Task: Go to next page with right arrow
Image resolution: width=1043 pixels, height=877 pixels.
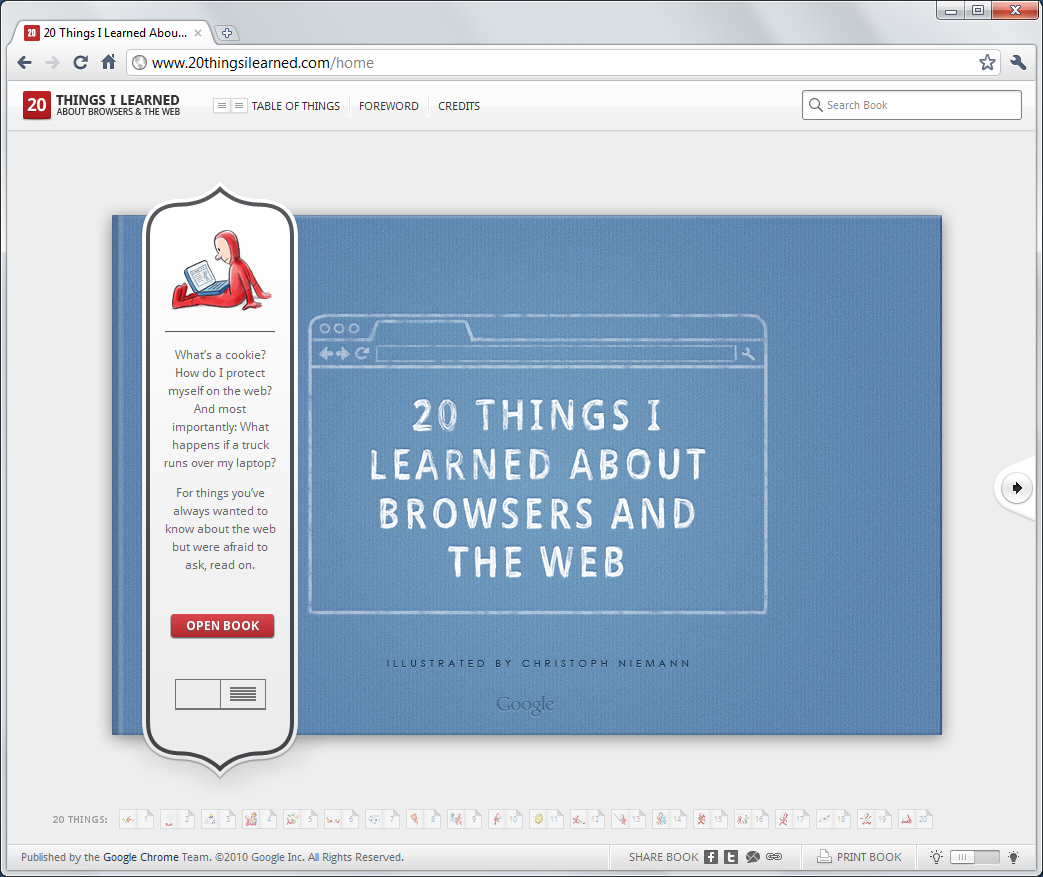Action: click(1016, 488)
